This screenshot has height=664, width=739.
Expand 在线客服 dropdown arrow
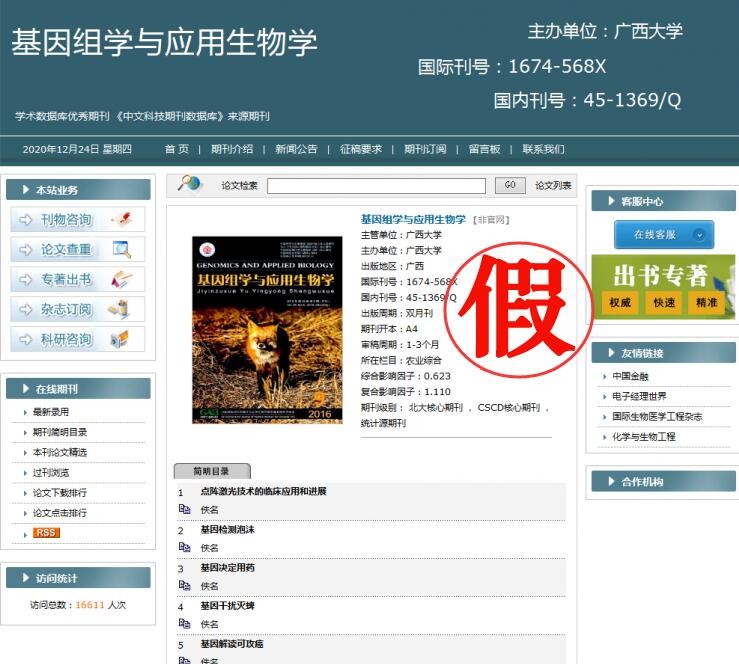[699, 235]
